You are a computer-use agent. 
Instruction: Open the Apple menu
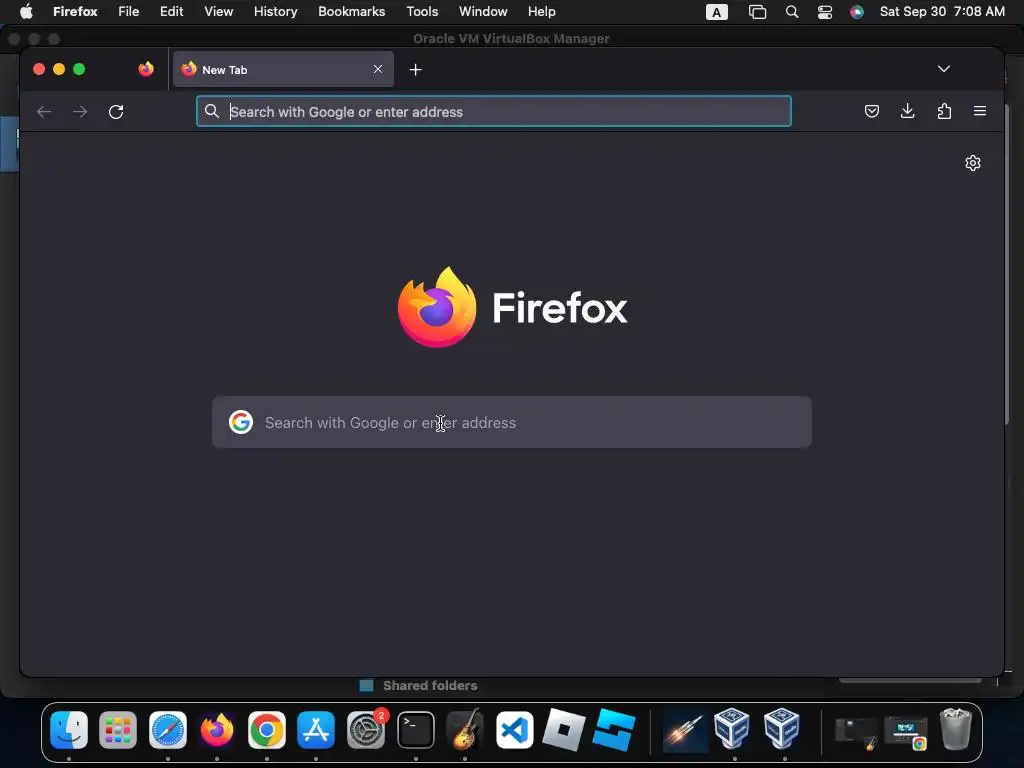26,12
